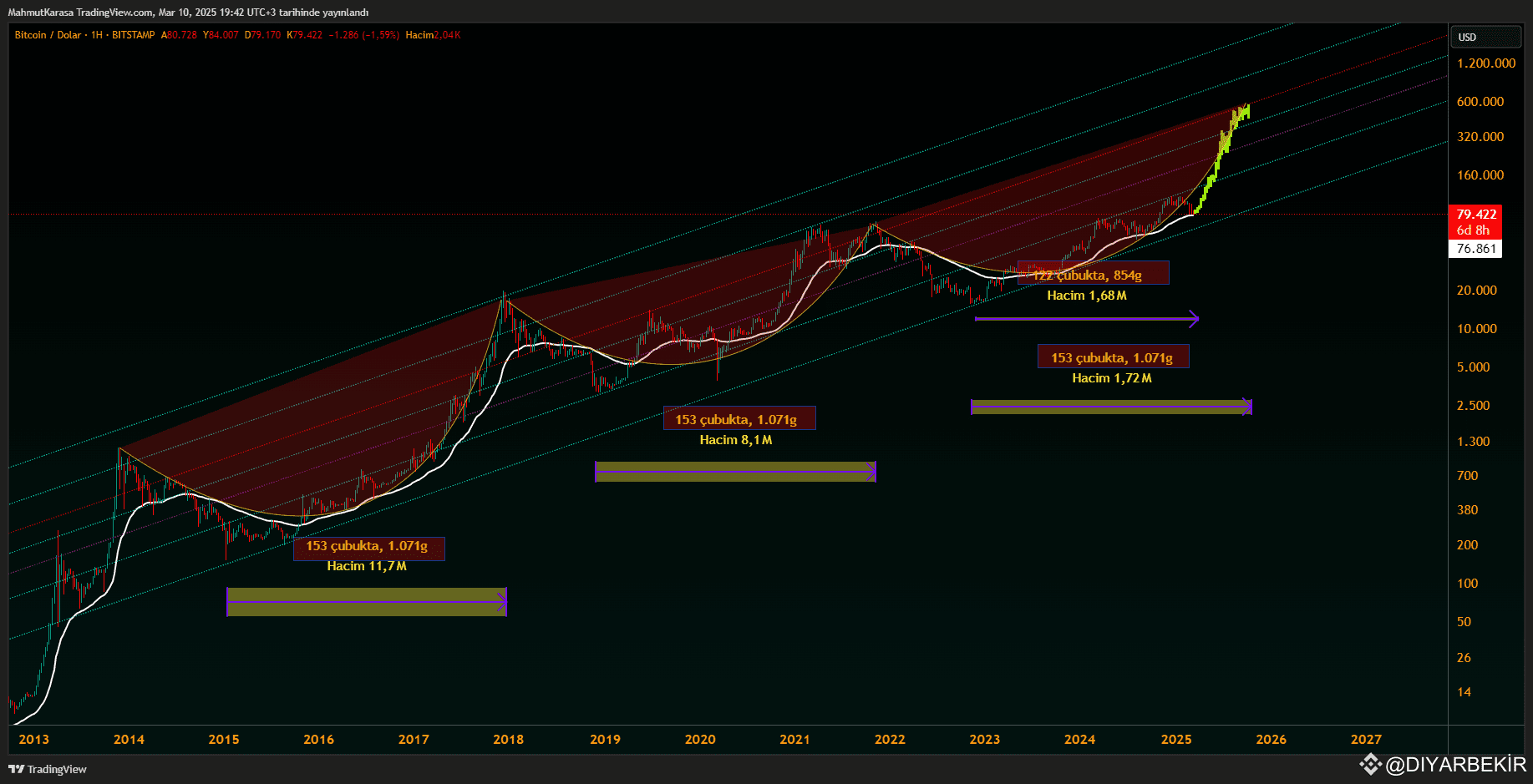Viewport: 1533px width, 784px height.
Task: Open the USD currency selector
Action: (1486, 37)
